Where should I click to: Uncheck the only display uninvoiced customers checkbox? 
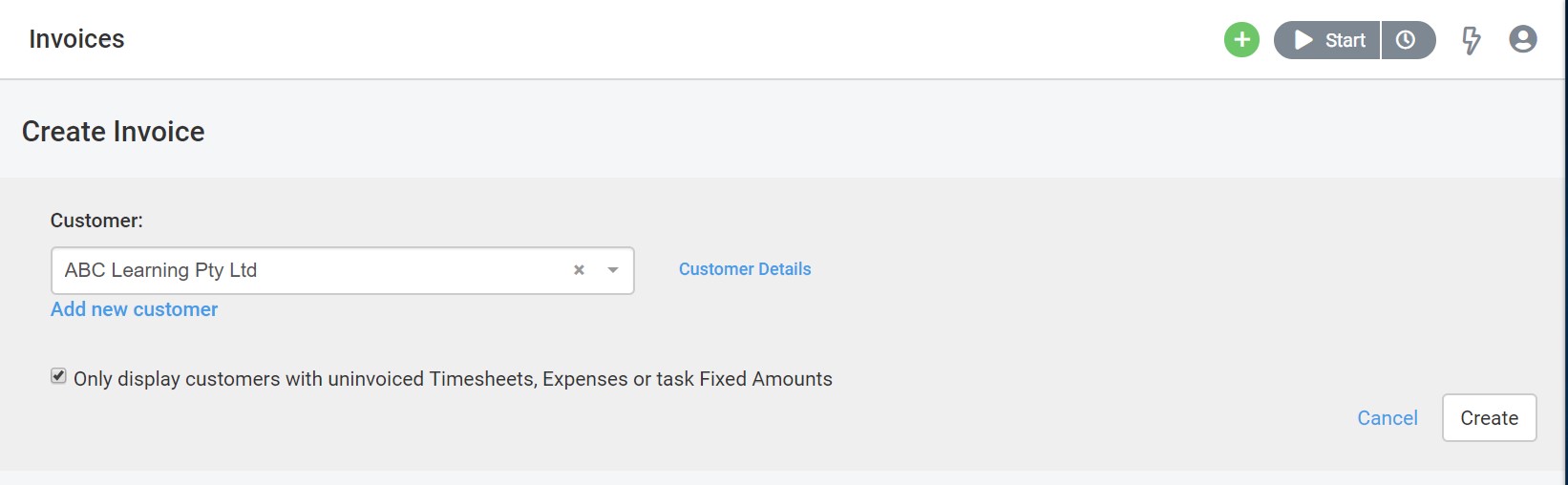[x=59, y=376]
